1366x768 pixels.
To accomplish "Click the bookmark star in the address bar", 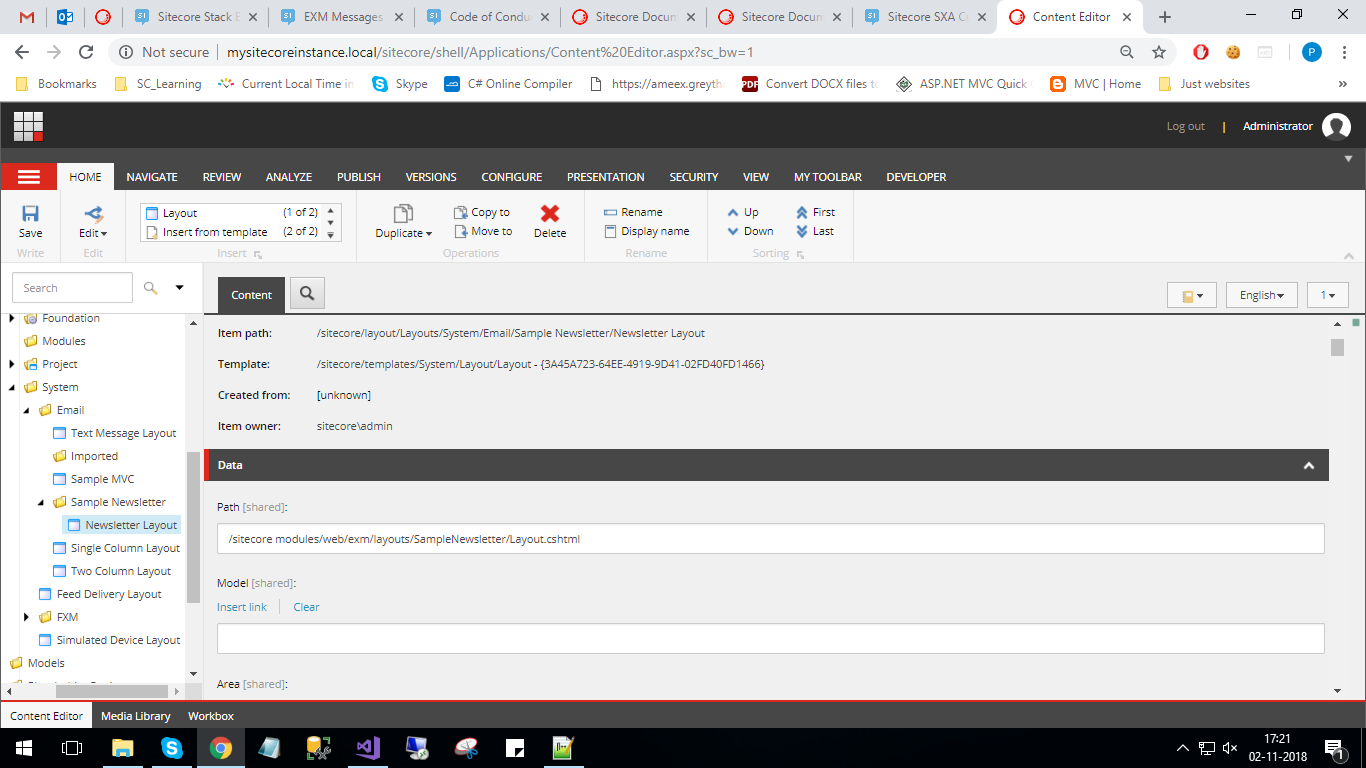I will [x=1159, y=52].
